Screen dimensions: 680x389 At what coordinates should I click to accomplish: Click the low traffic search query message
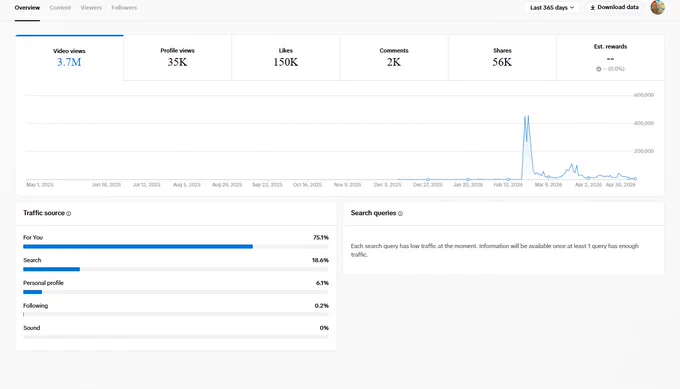494,250
